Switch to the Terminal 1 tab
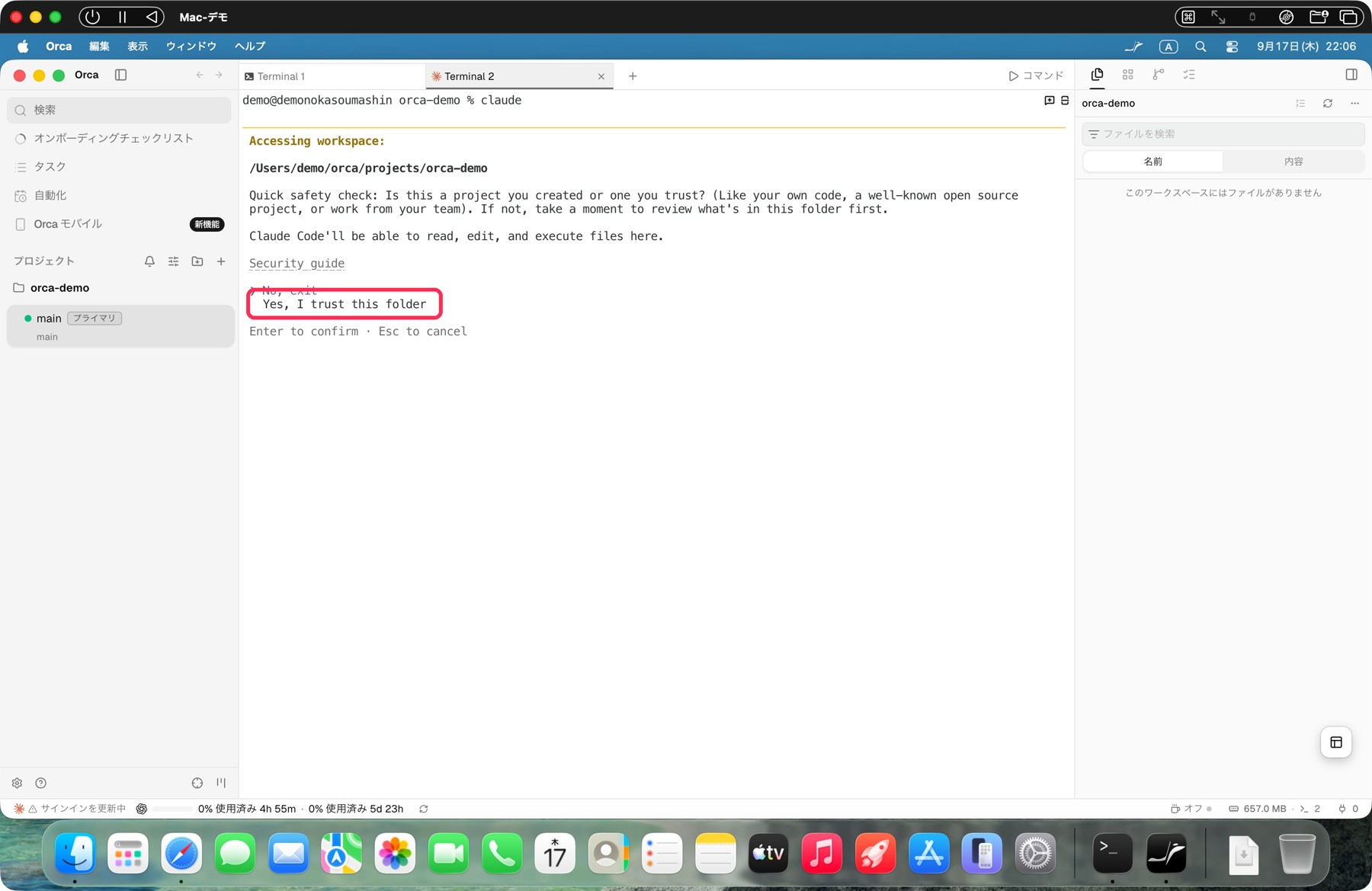This screenshot has height=891, width=1372. click(x=332, y=76)
